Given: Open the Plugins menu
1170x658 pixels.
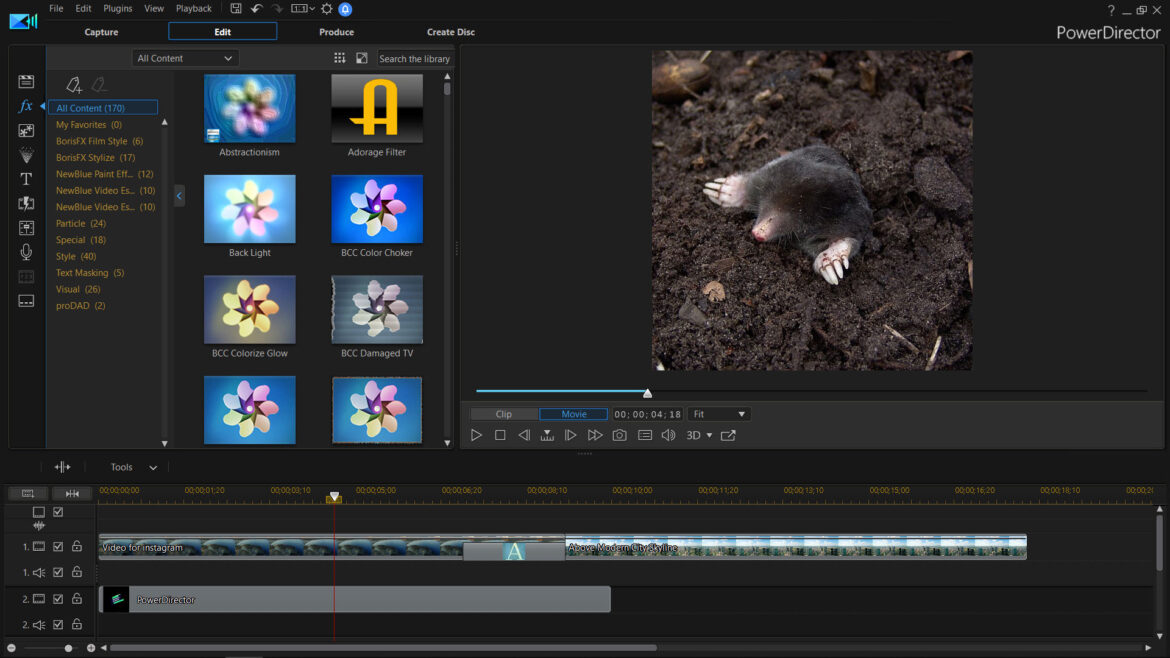Looking at the screenshot, I should coord(117,8).
